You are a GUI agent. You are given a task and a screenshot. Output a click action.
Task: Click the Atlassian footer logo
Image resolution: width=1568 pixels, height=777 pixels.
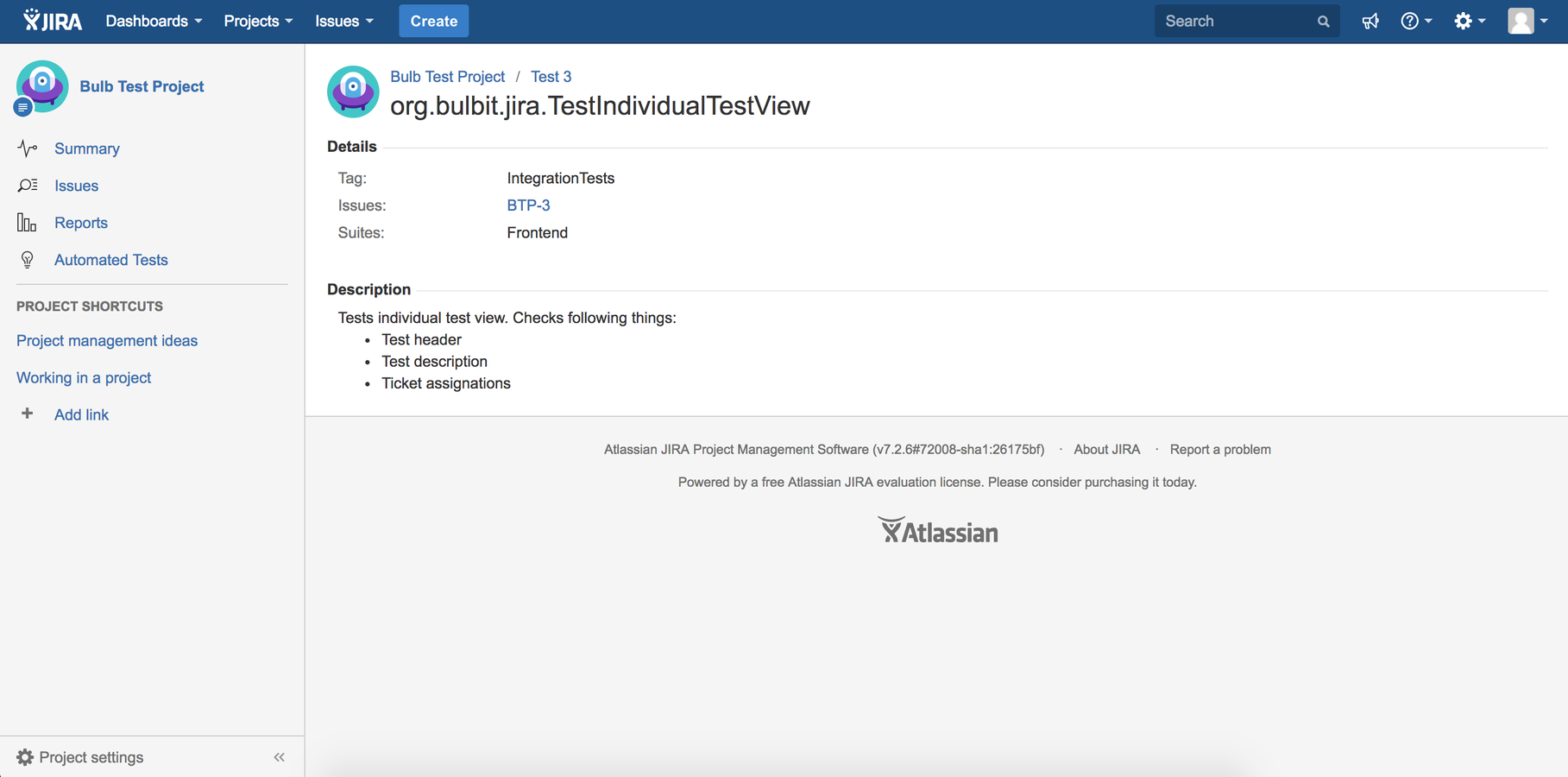pos(937,530)
